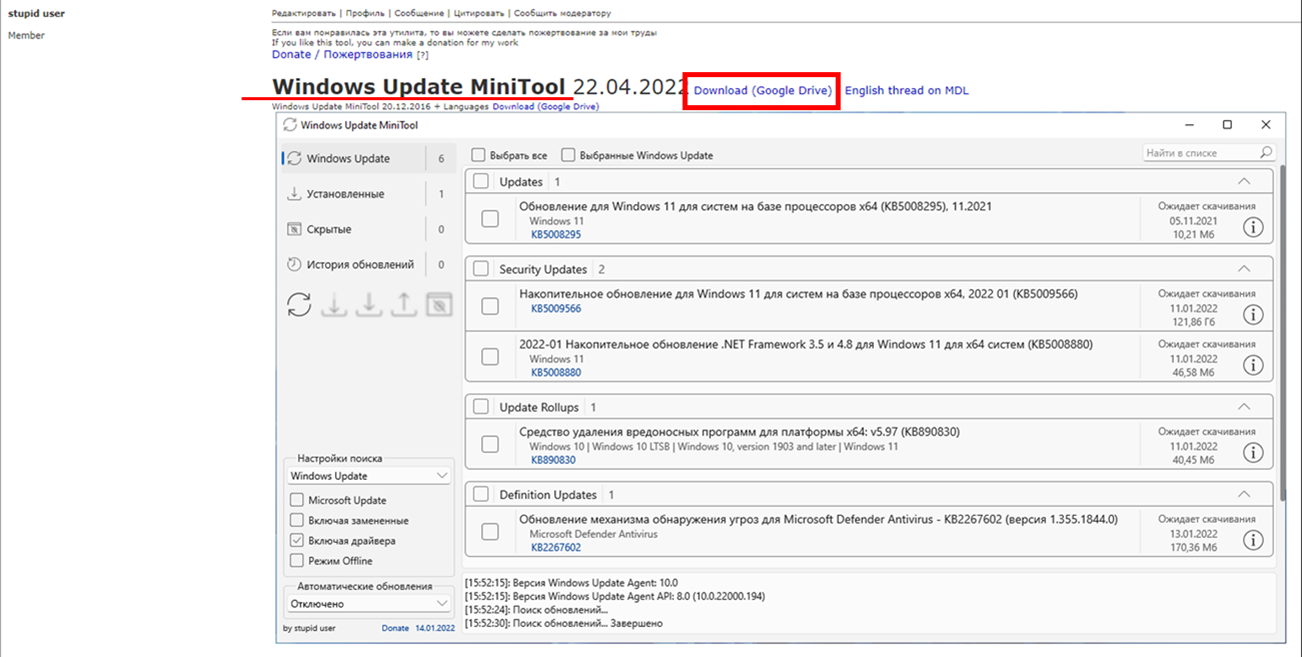Open the English thread on MDL link
The height and width of the screenshot is (657, 1302).
coord(907,90)
